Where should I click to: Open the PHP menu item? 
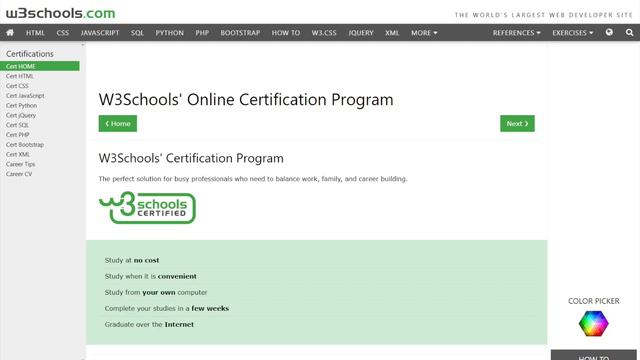[202, 33]
